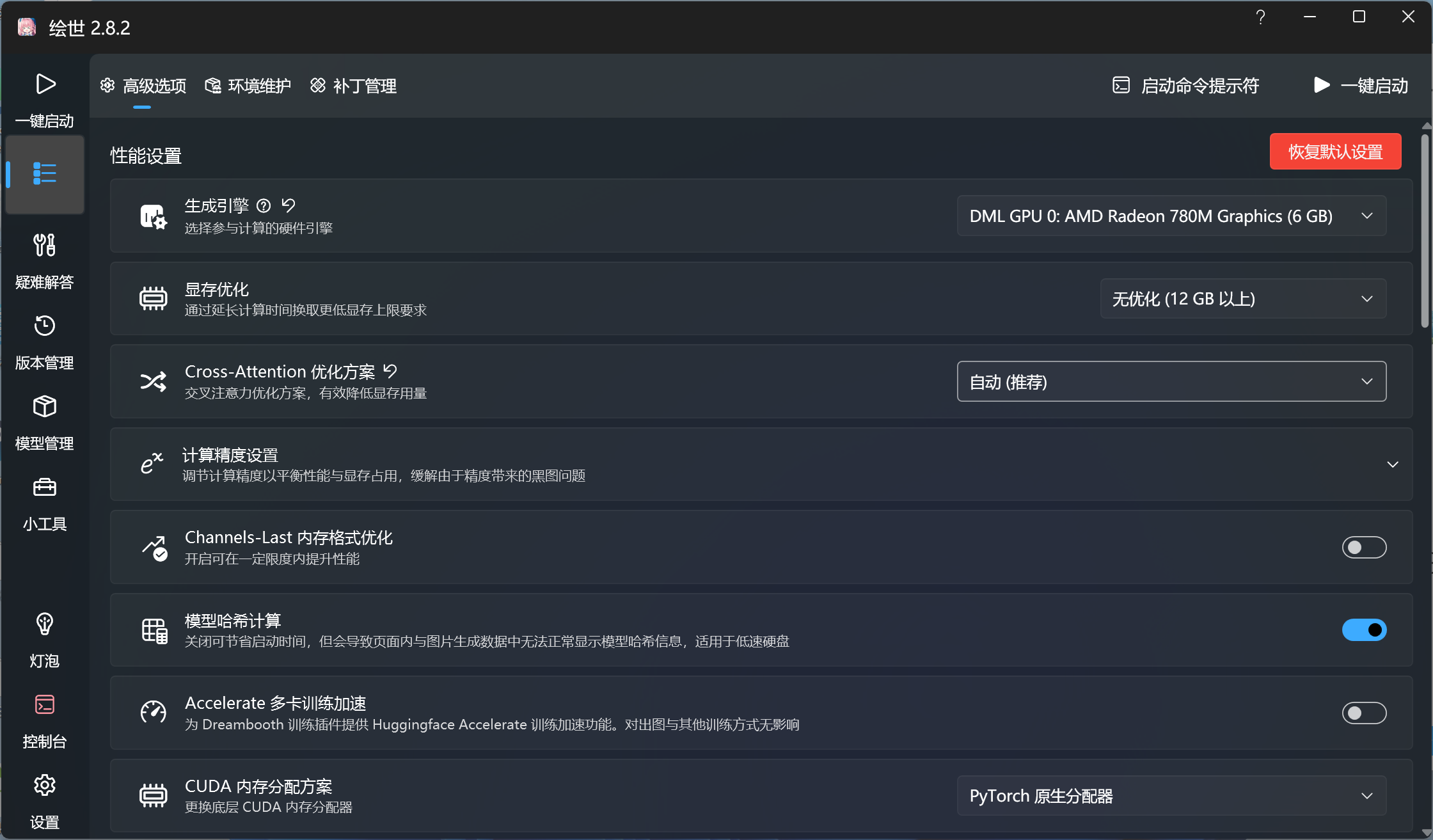The height and width of the screenshot is (840, 1433).
Task: Switch to the 补丁管理 tab
Action: tap(354, 86)
